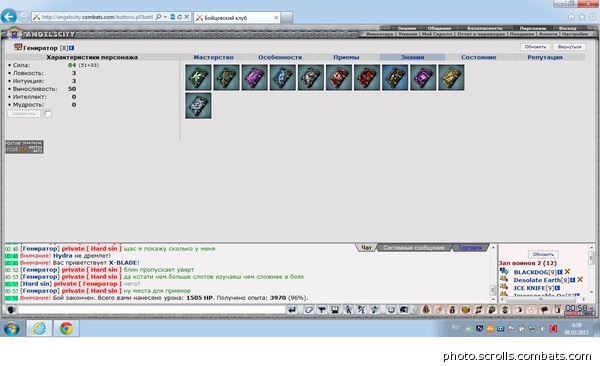The width and height of the screenshot is (600, 366).
Task: Click the blue knowledge card icon
Action: [x=282, y=77]
